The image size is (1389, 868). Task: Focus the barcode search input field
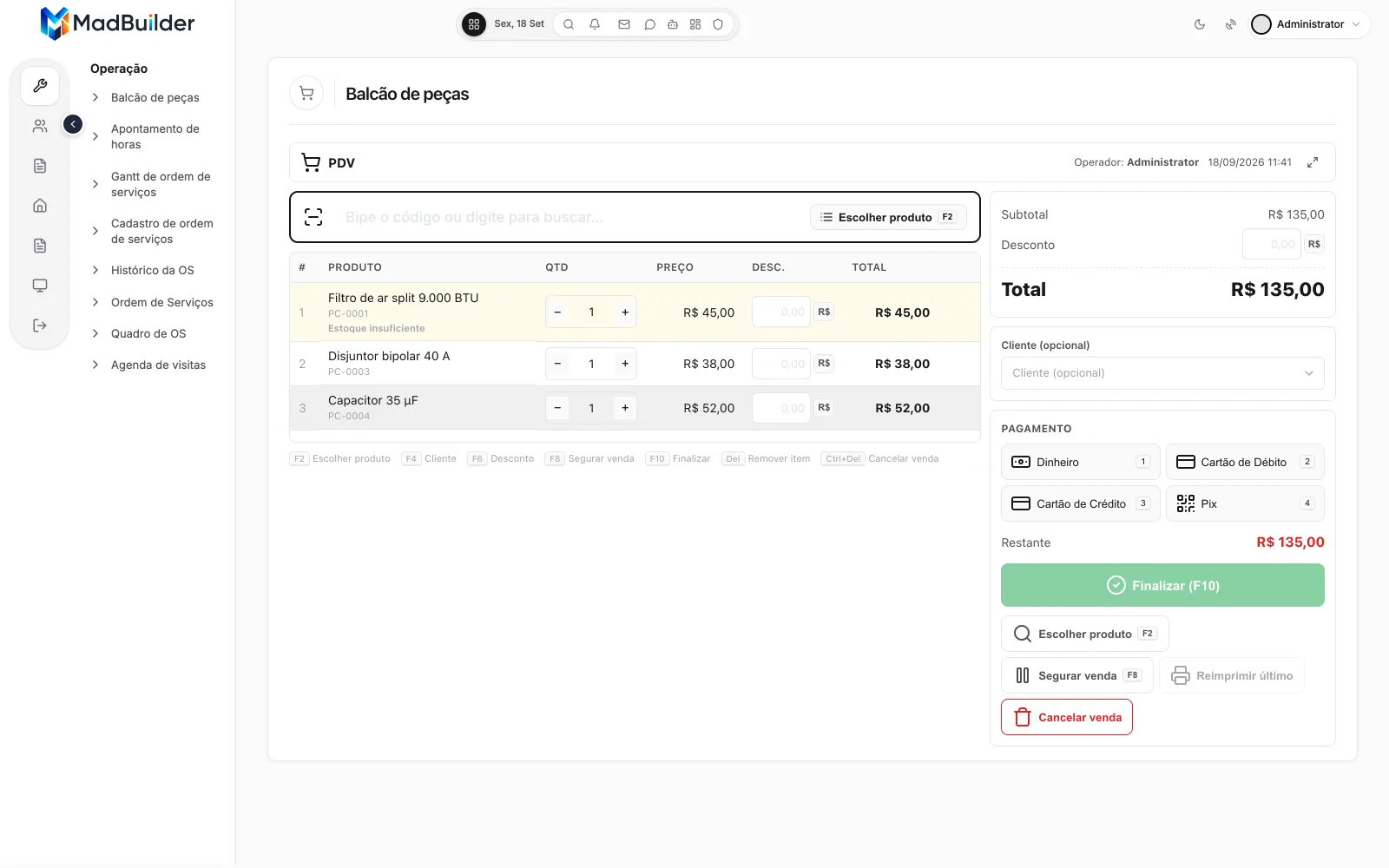pyautogui.click(x=569, y=217)
